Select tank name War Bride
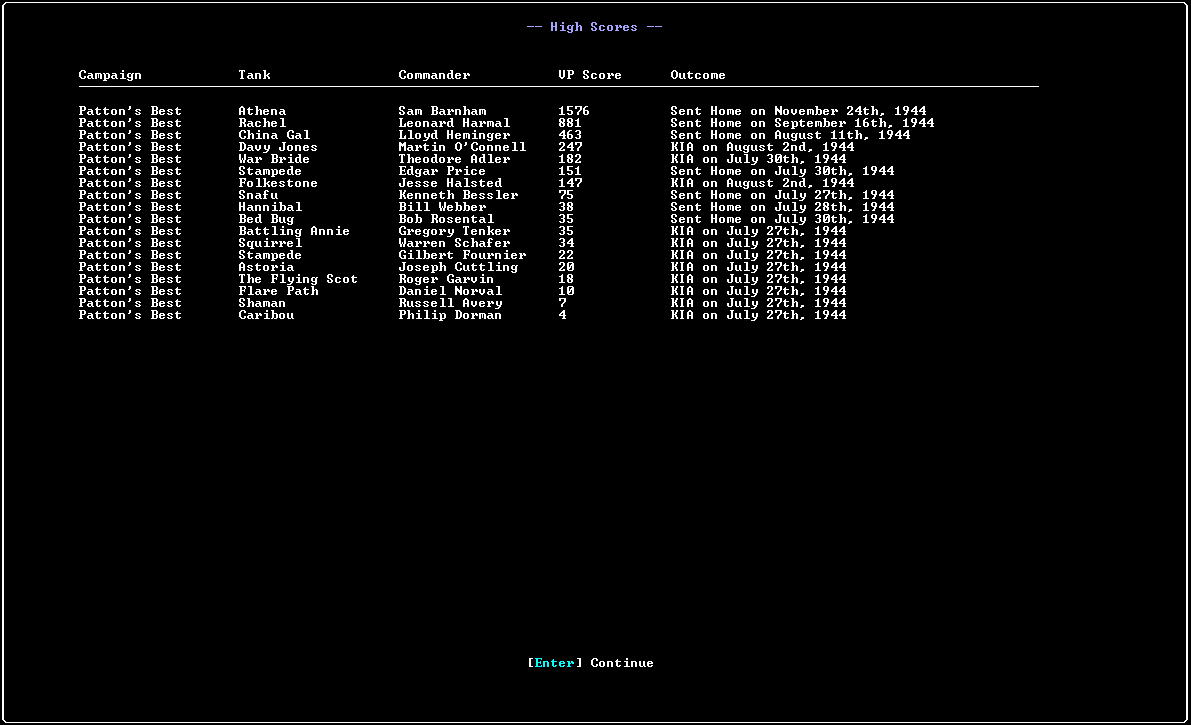 (x=274, y=159)
